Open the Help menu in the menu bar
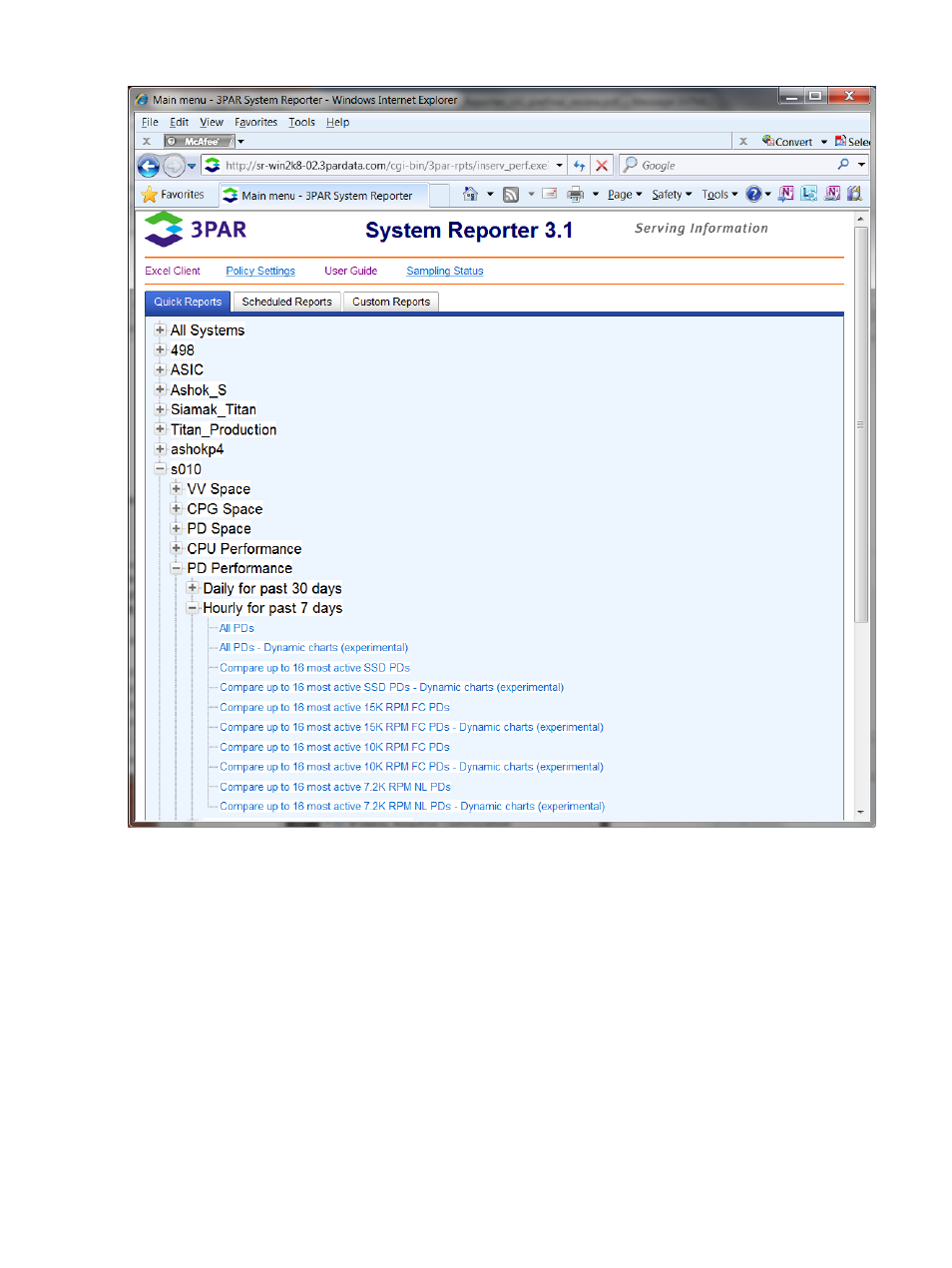Viewport: 952px width, 1268px height. tap(337, 123)
